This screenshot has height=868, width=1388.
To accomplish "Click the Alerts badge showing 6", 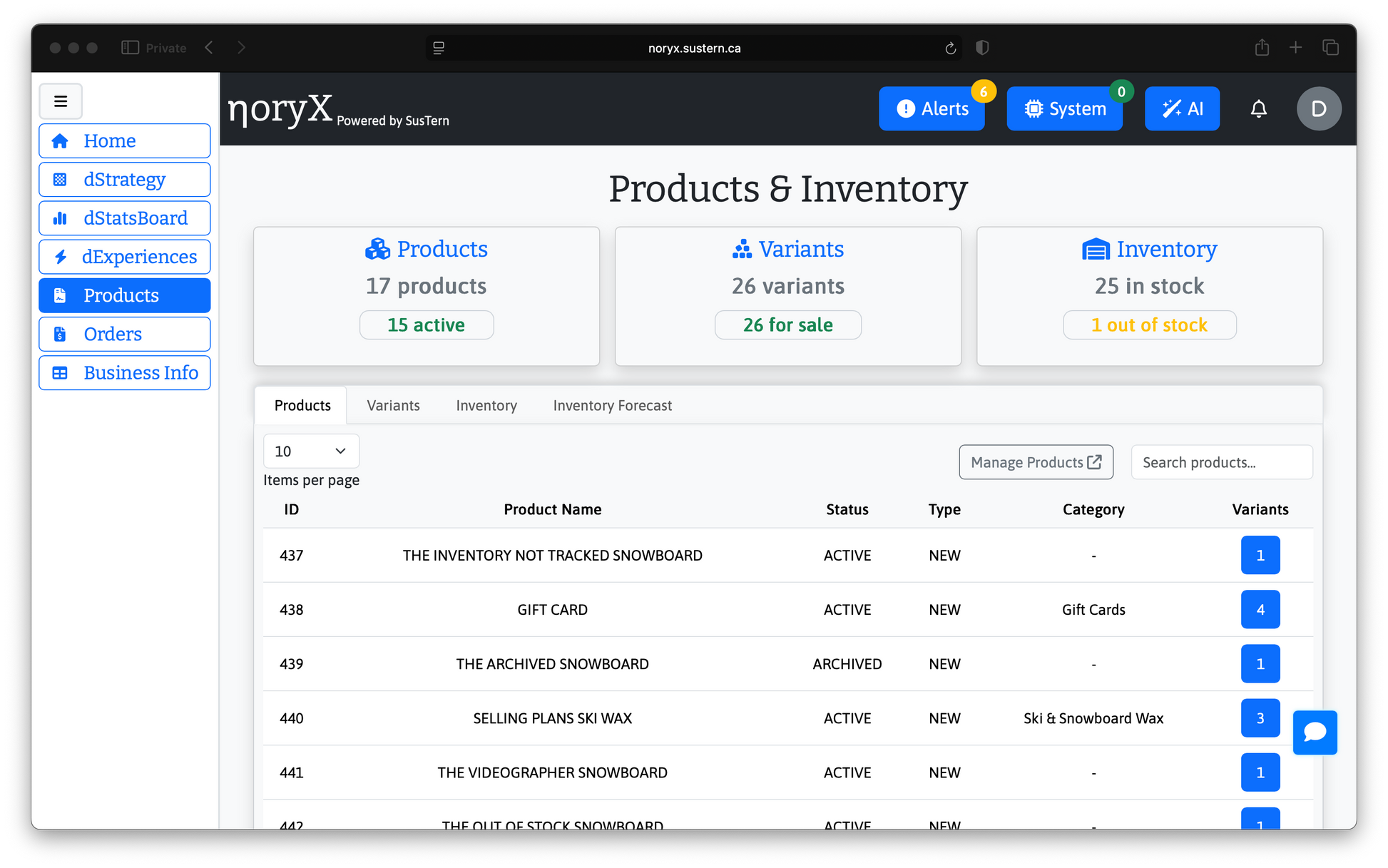I will point(984,91).
